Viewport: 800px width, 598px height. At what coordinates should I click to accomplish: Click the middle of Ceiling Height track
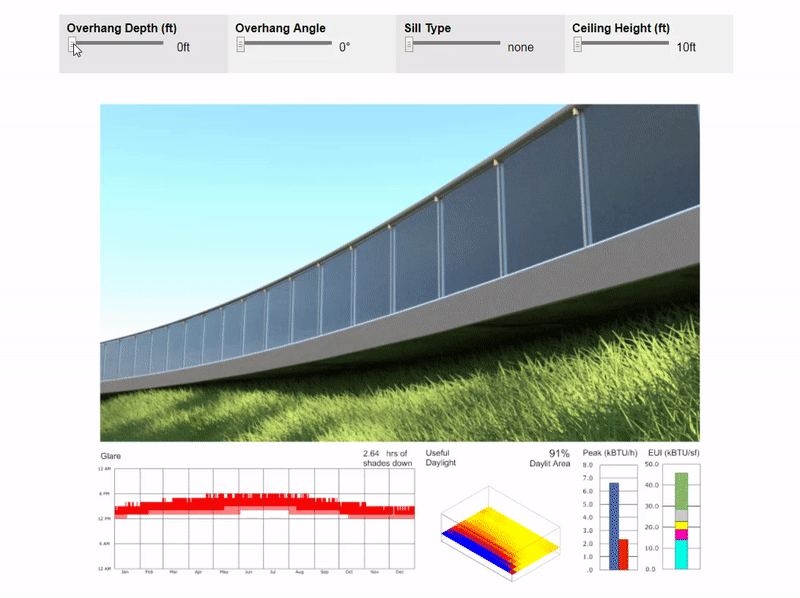point(622,43)
